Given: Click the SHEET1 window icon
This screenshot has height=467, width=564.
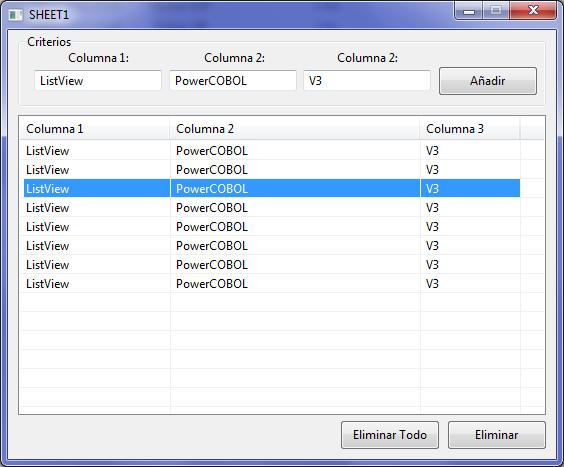Looking at the screenshot, I should pos(15,15).
